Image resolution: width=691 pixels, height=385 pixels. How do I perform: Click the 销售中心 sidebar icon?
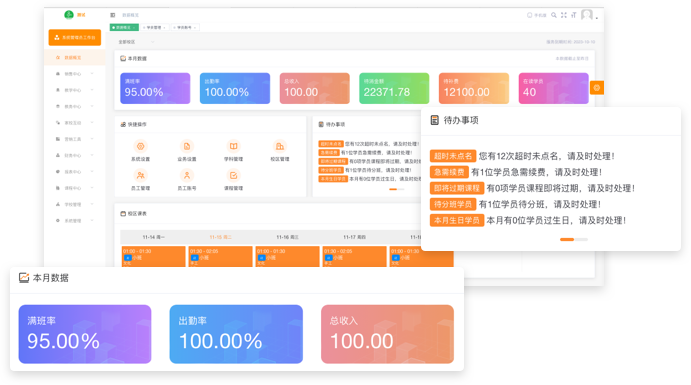pos(58,74)
